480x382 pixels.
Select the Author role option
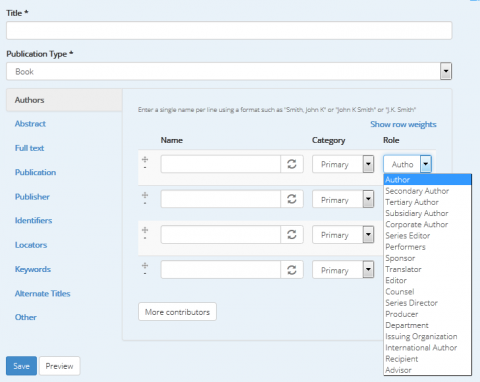tap(427, 180)
